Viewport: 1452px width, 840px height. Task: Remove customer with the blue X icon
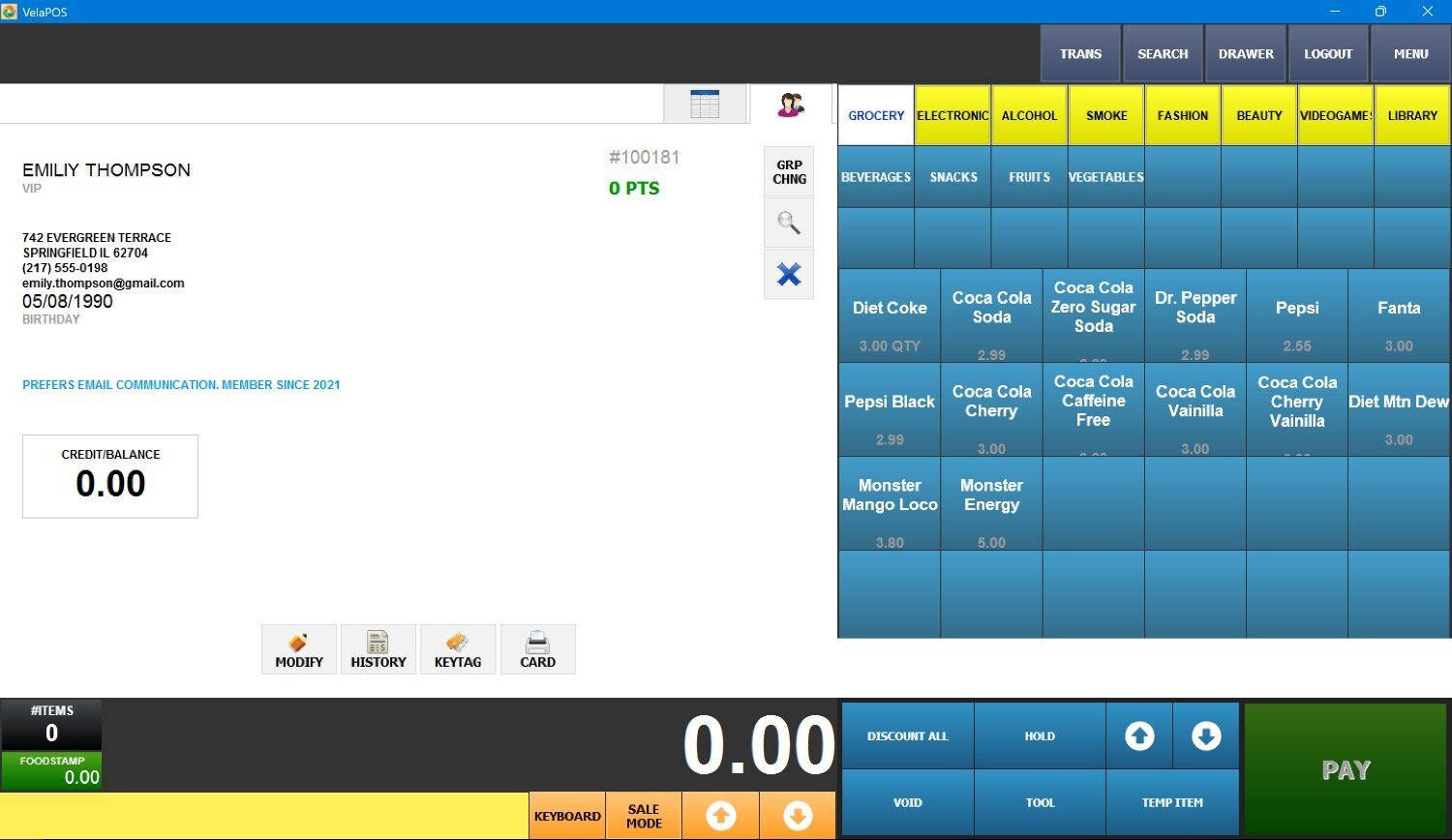[789, 274]
